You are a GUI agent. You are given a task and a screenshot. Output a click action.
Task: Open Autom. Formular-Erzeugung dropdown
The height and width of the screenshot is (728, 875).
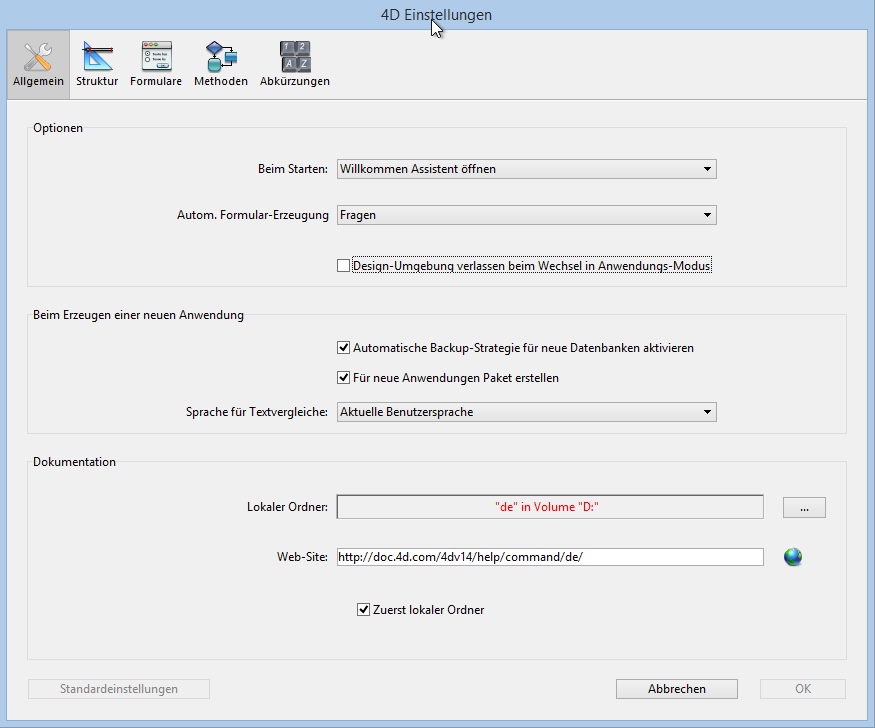pyautogui.click(x=526, y=214)
